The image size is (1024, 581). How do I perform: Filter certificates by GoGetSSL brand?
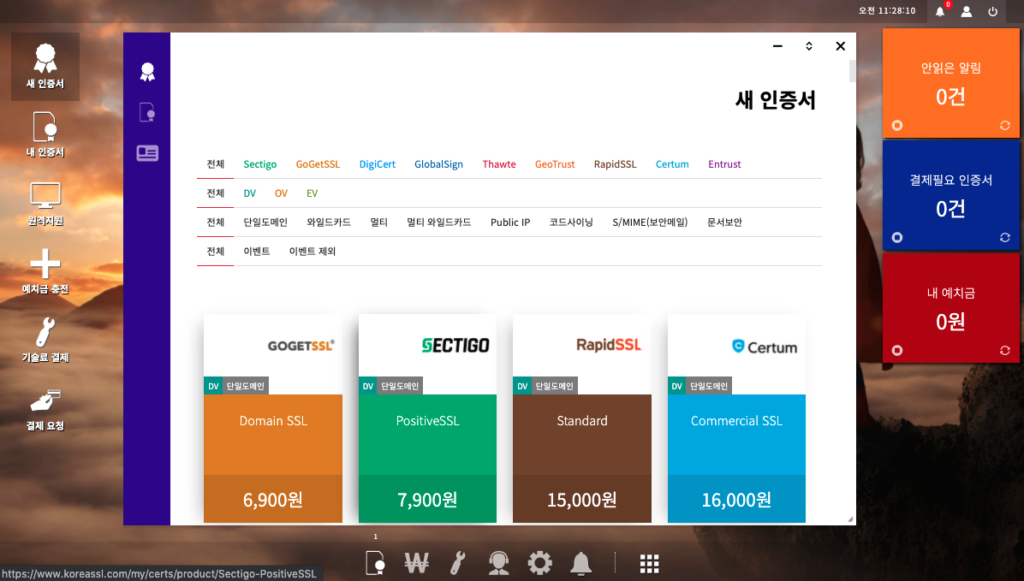pyautogui.click(x=318, y=165)
